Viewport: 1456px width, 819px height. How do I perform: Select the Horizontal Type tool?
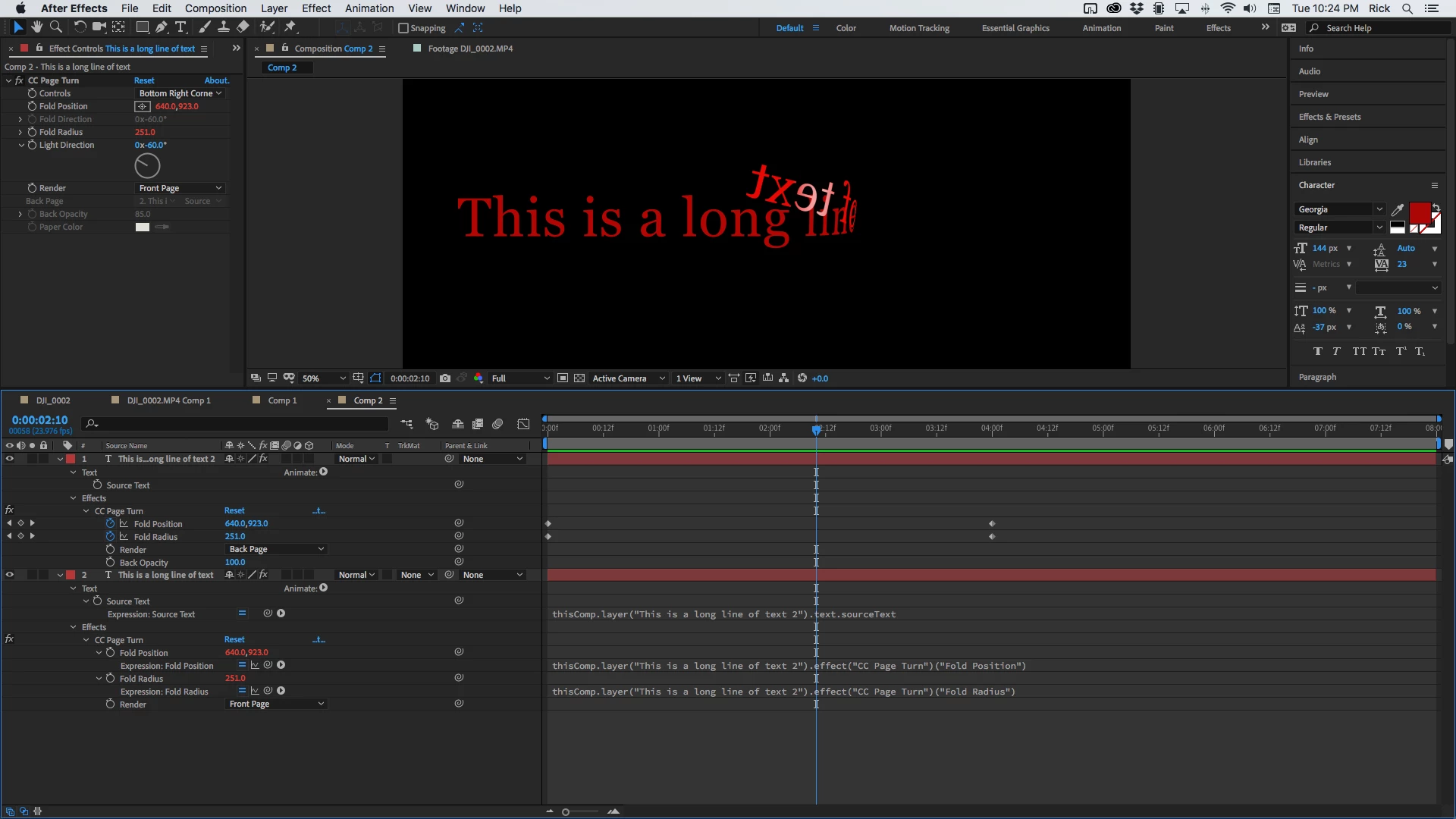(x=180, y=27)
